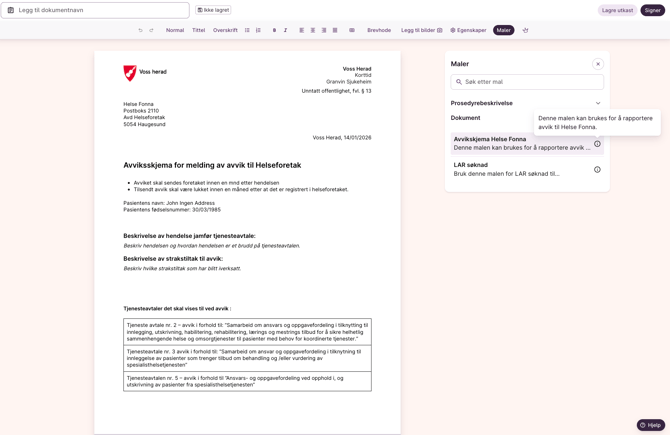
Task: Insert a bulleted list
Action: click(x=247, y=30)
